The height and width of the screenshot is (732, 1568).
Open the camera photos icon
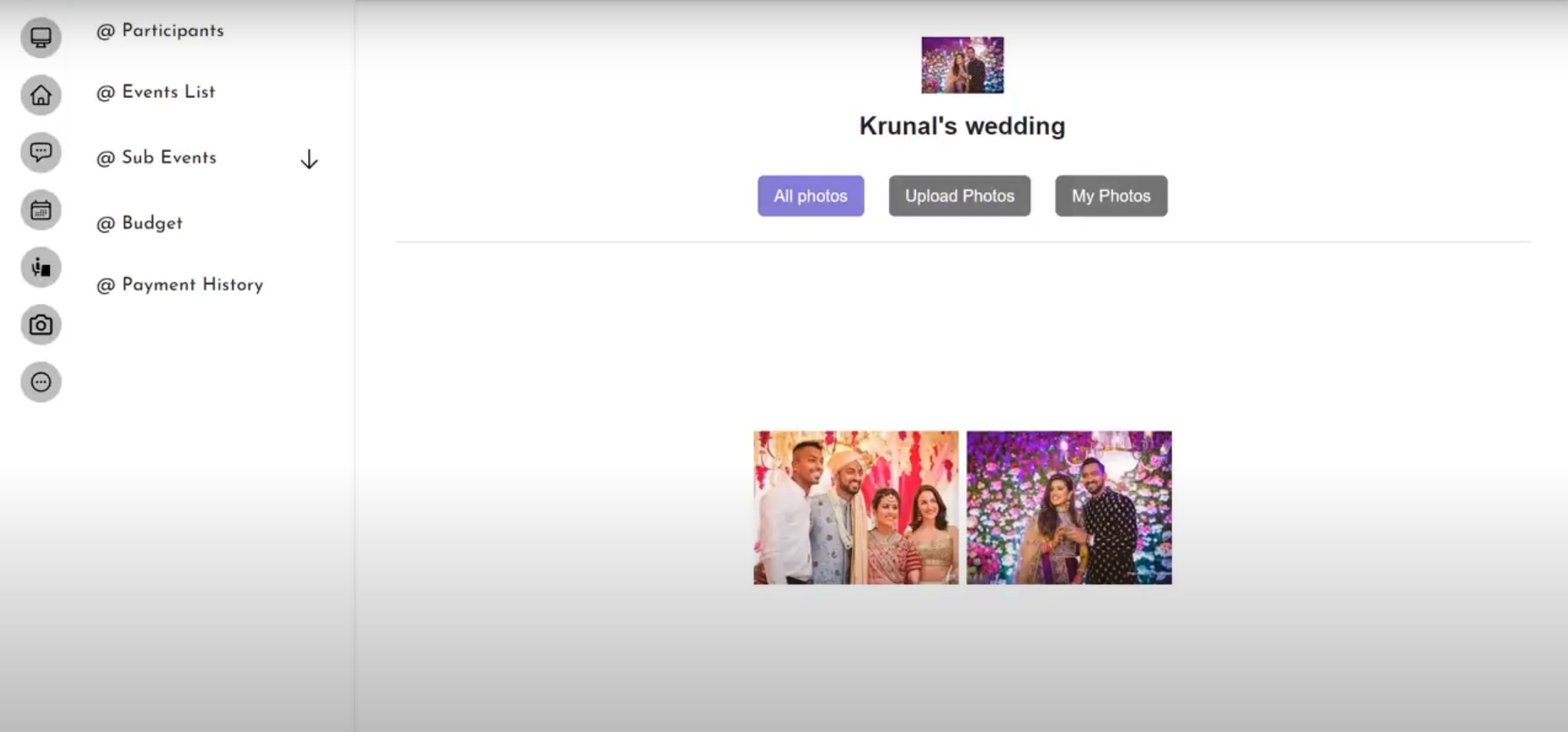pos(41,325)
